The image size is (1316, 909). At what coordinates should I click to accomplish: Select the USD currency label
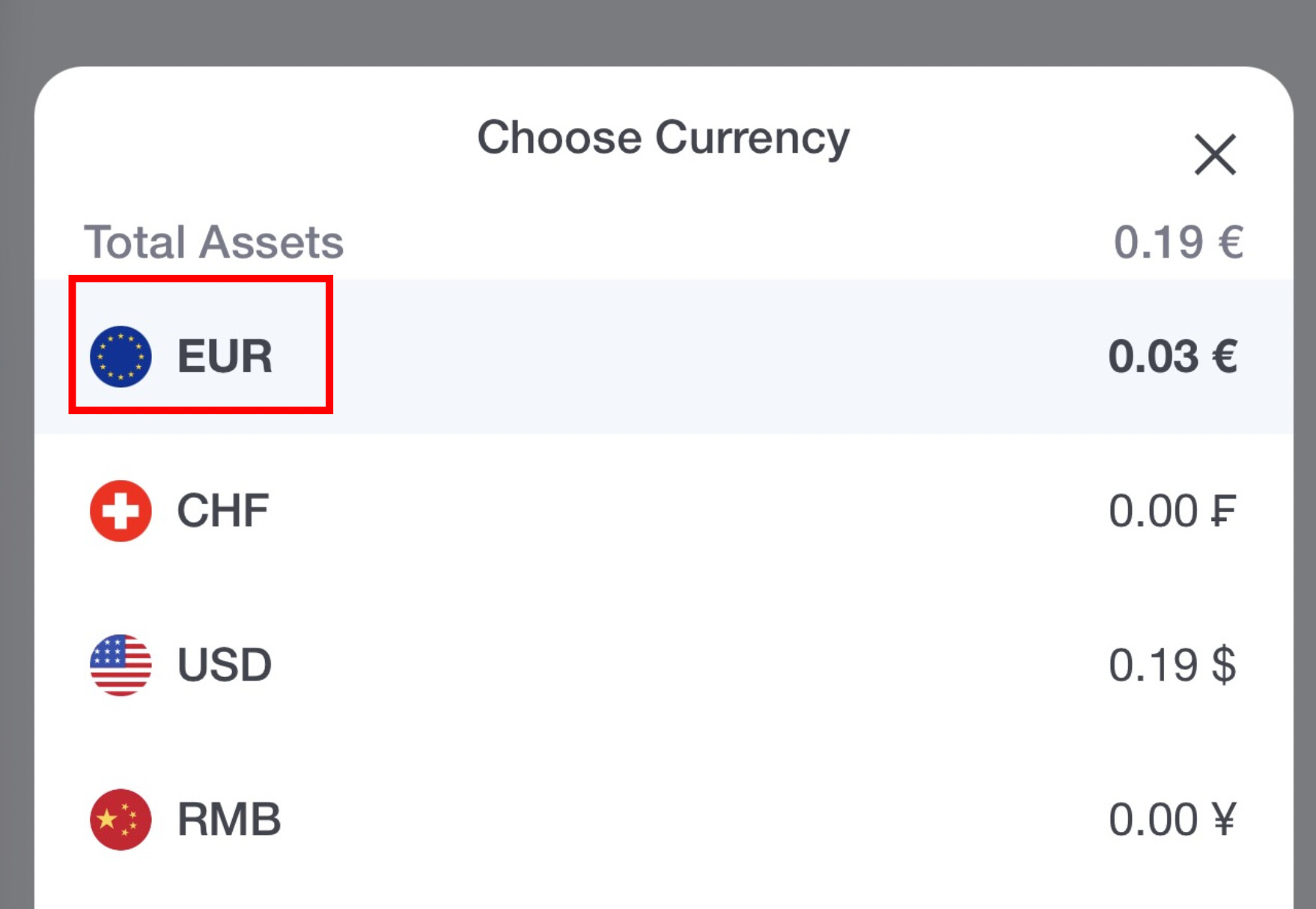225,665
